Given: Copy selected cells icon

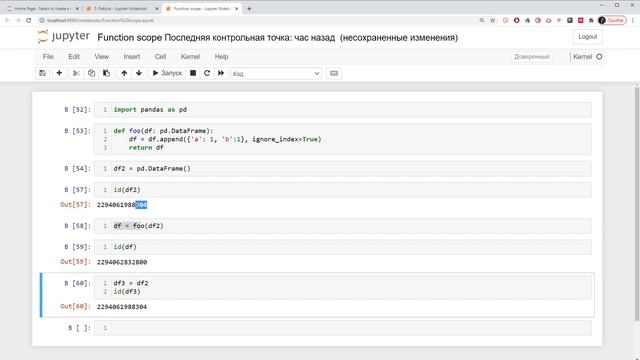Looking at the screenshot, I should tap(91, 73).
